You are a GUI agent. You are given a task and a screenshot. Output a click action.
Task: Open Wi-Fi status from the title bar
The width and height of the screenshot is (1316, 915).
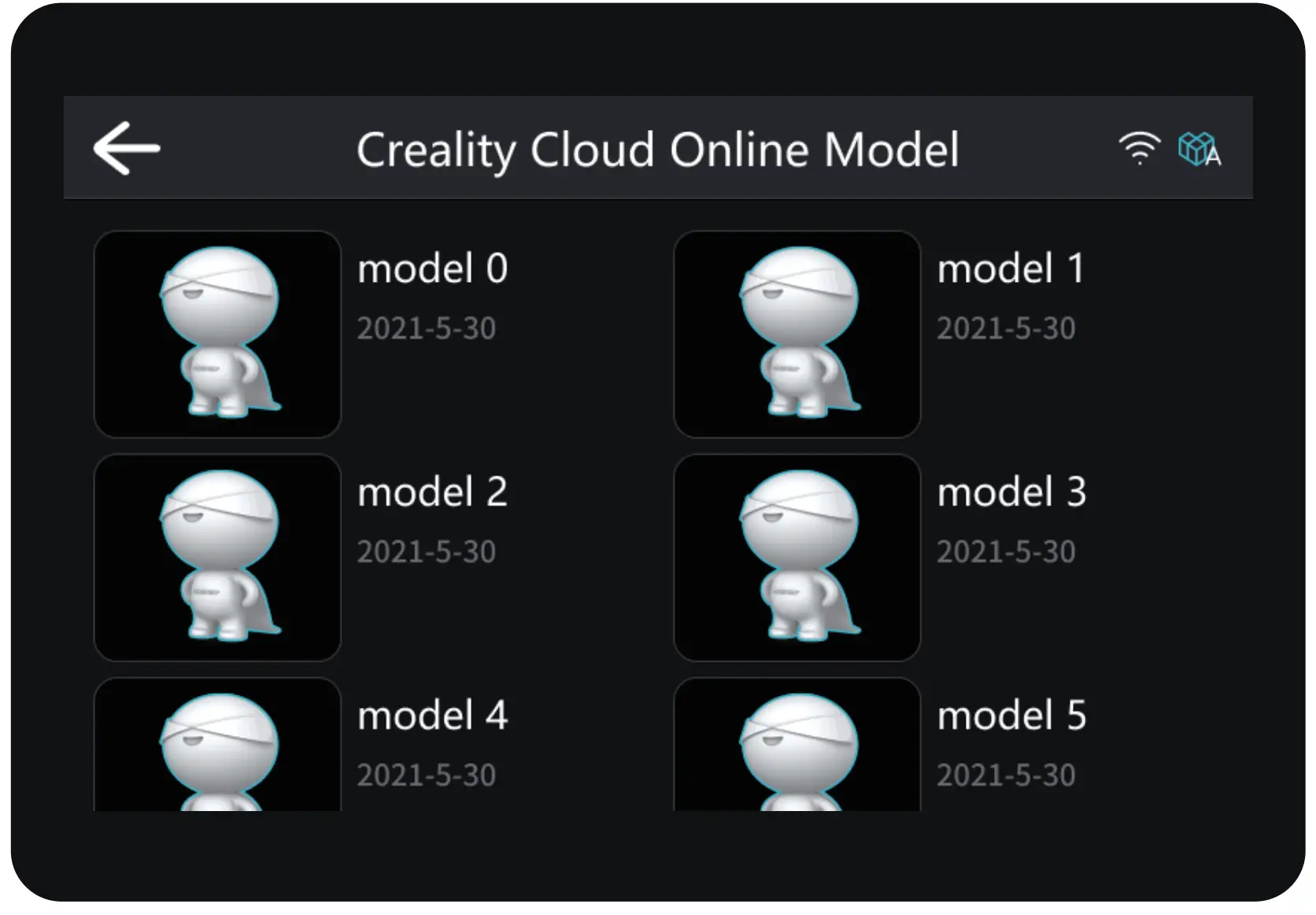pos(1140,148)
